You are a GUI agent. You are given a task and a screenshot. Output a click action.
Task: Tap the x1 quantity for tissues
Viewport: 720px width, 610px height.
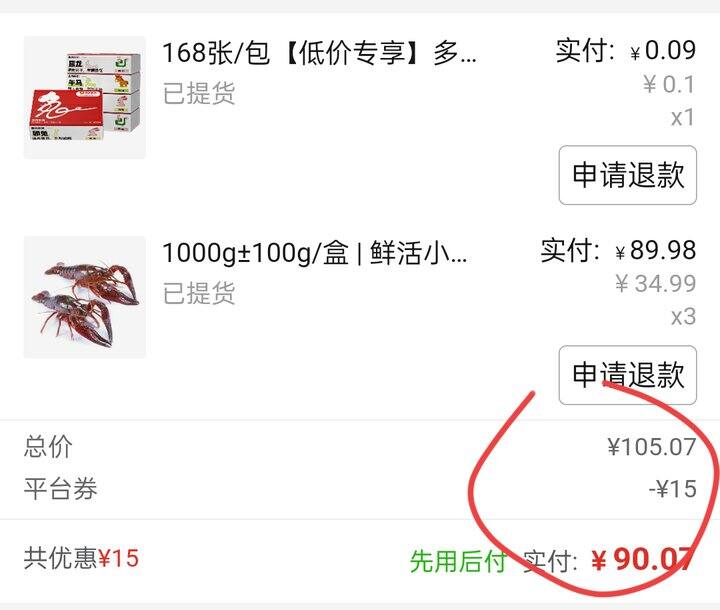point(683,118)
